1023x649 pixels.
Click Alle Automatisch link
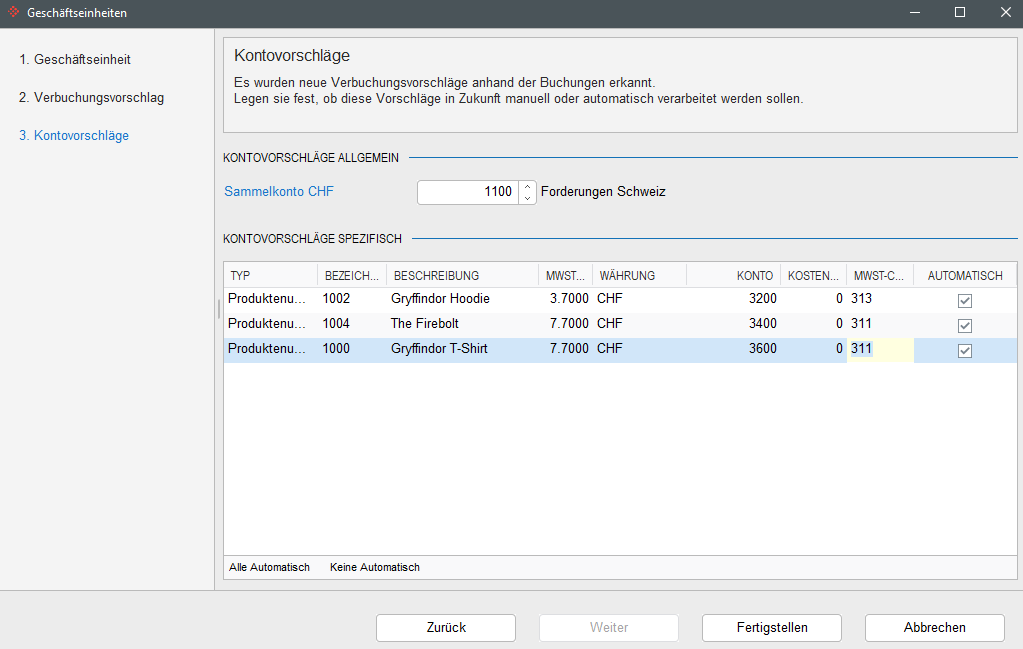pyautogui.click(x=269, y=567)
